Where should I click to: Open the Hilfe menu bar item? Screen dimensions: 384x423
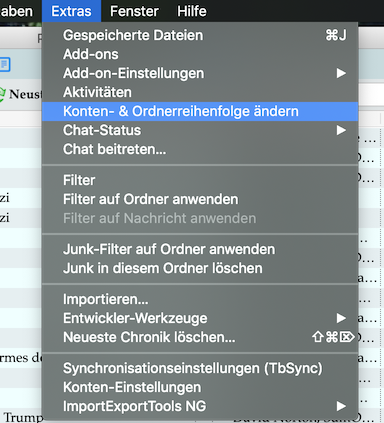click(192, 11)
